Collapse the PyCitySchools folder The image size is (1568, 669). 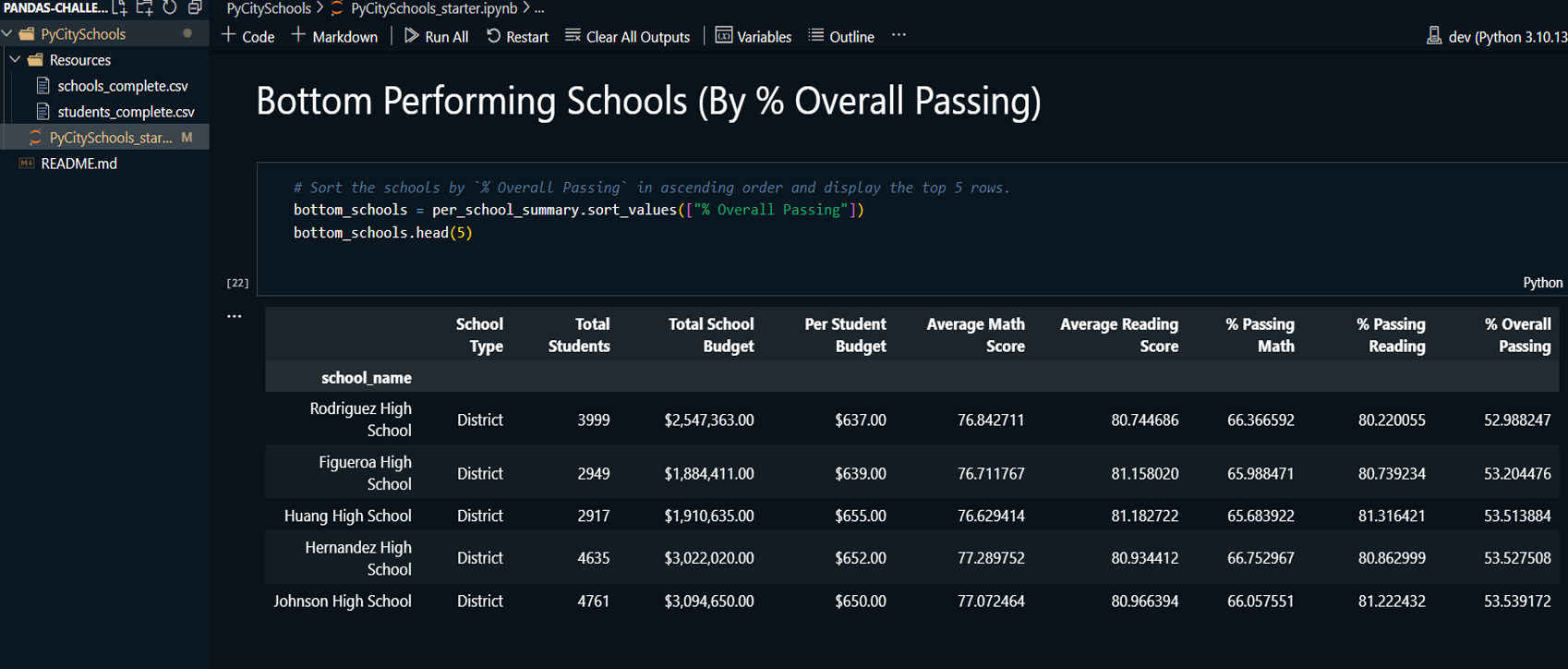8,34
